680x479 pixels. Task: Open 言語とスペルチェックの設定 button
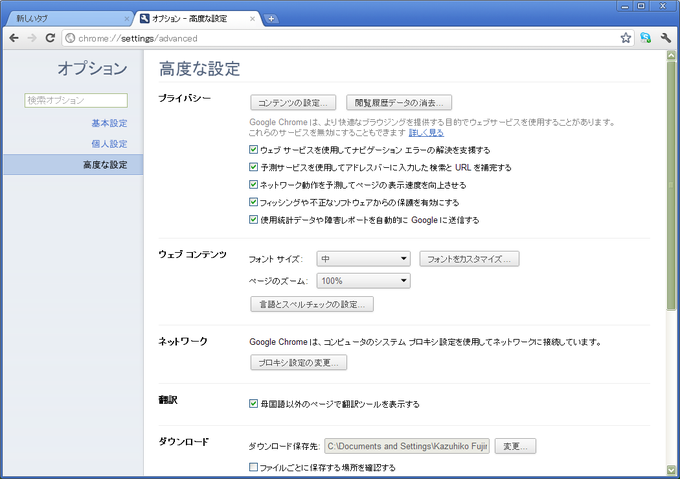(x=312, y=304)
